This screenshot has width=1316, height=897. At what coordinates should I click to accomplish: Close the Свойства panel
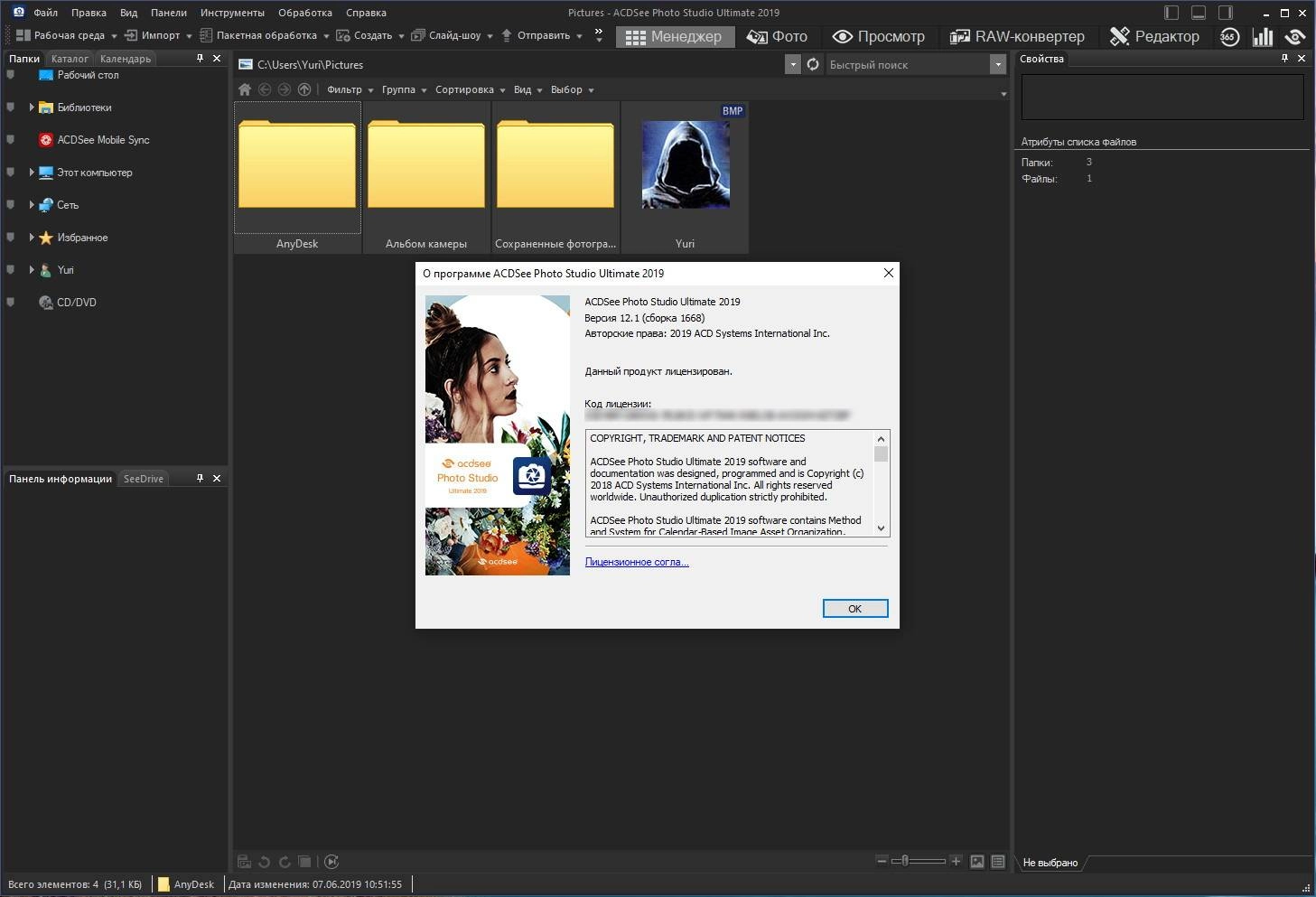click(1302, 58)
